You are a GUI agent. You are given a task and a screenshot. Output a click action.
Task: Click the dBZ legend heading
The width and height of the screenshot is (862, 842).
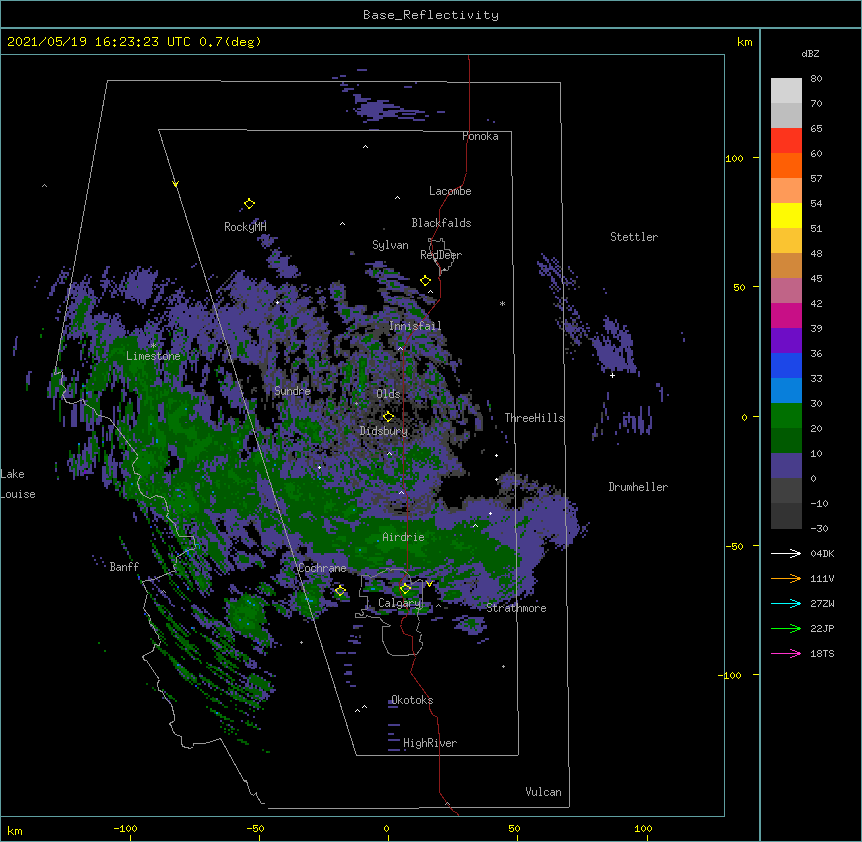tap(810, 53)
